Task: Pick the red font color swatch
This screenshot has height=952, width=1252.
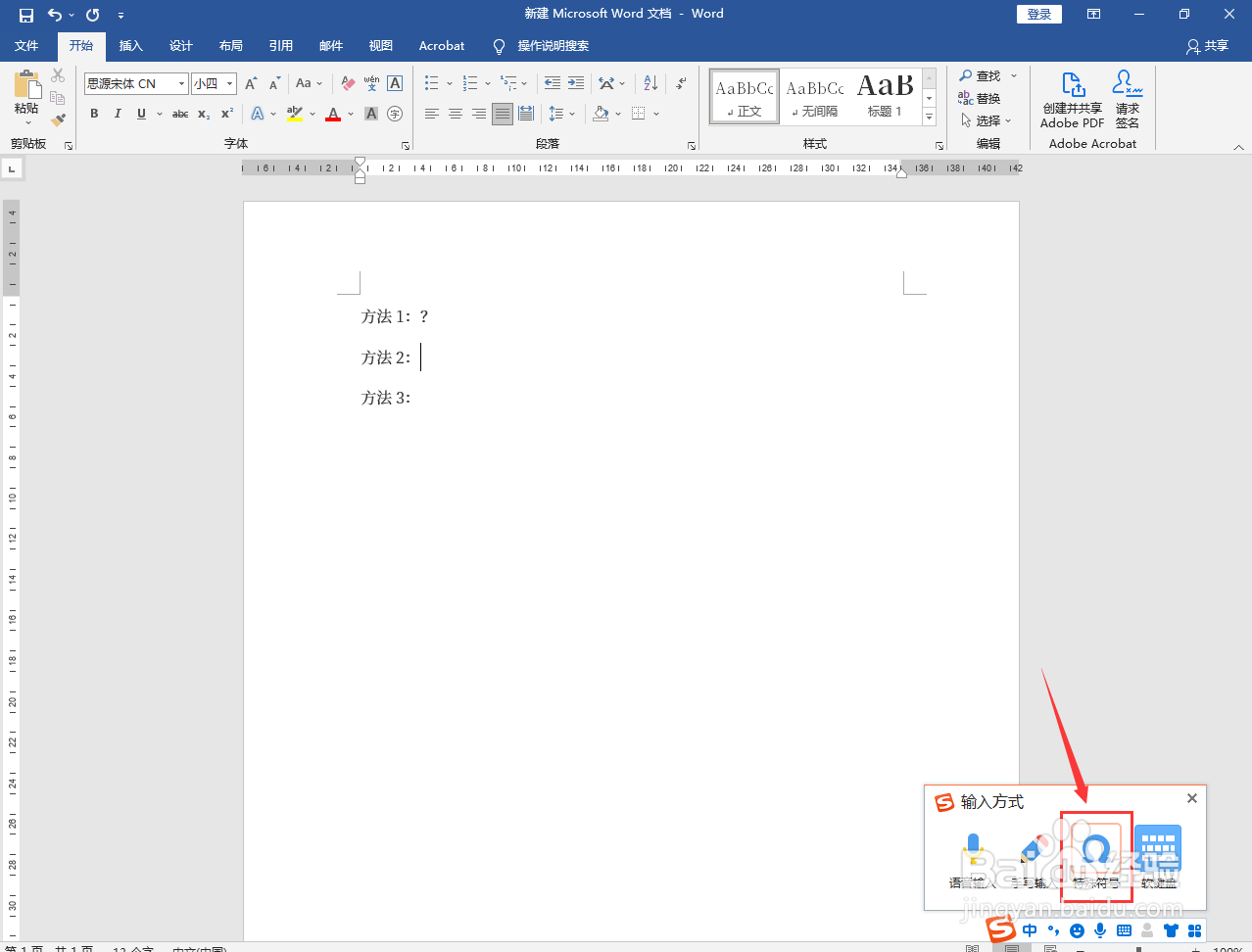Action: [333, 114]
